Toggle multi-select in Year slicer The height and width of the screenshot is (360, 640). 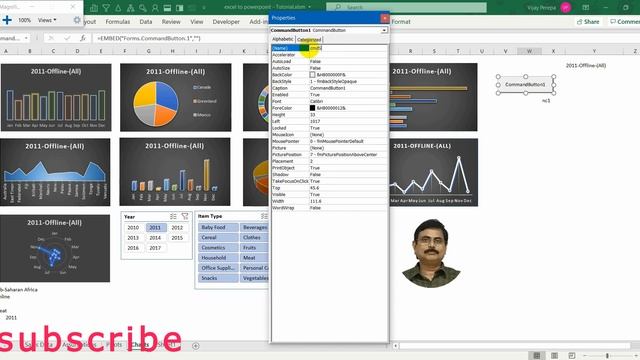coord(173,216)
